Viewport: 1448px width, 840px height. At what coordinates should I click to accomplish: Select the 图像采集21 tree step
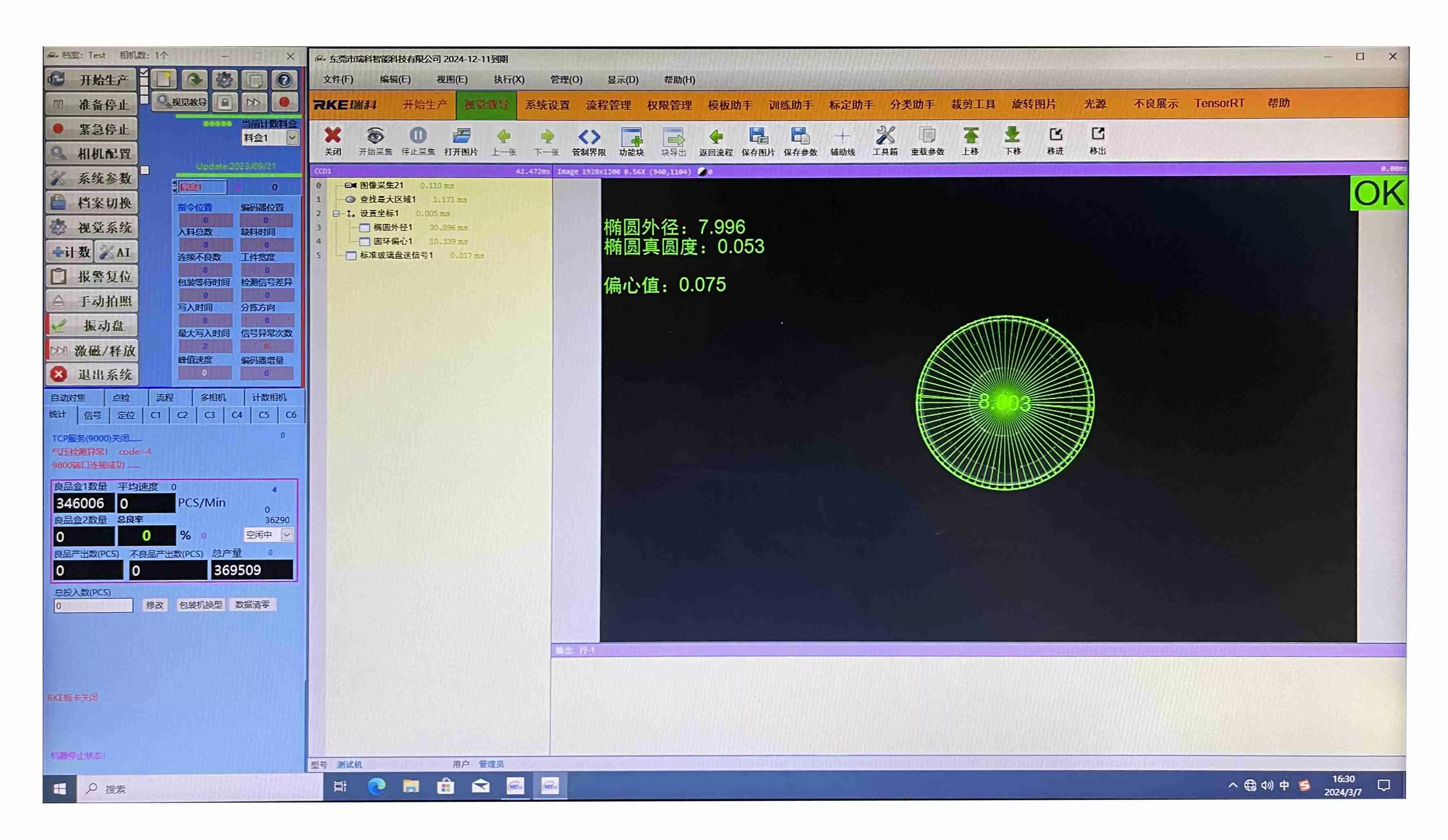382,185
